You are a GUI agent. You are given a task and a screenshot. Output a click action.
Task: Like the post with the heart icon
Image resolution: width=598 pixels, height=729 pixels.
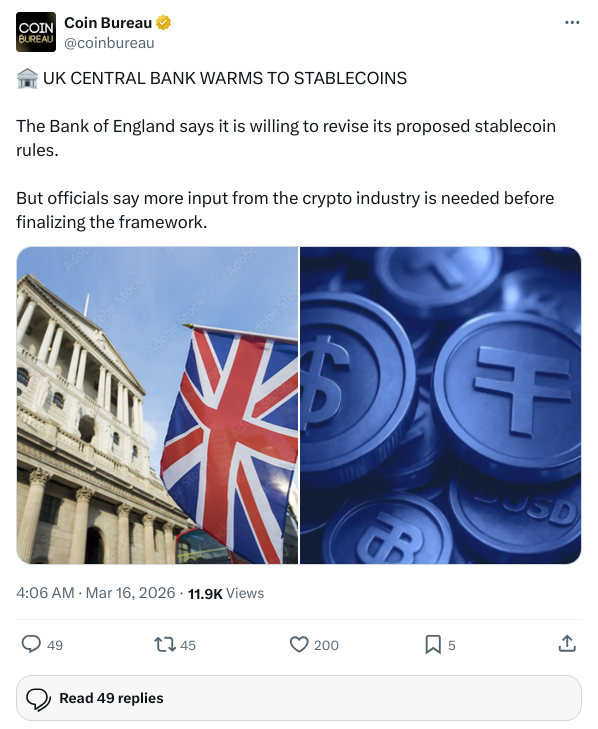pos(299,644)
